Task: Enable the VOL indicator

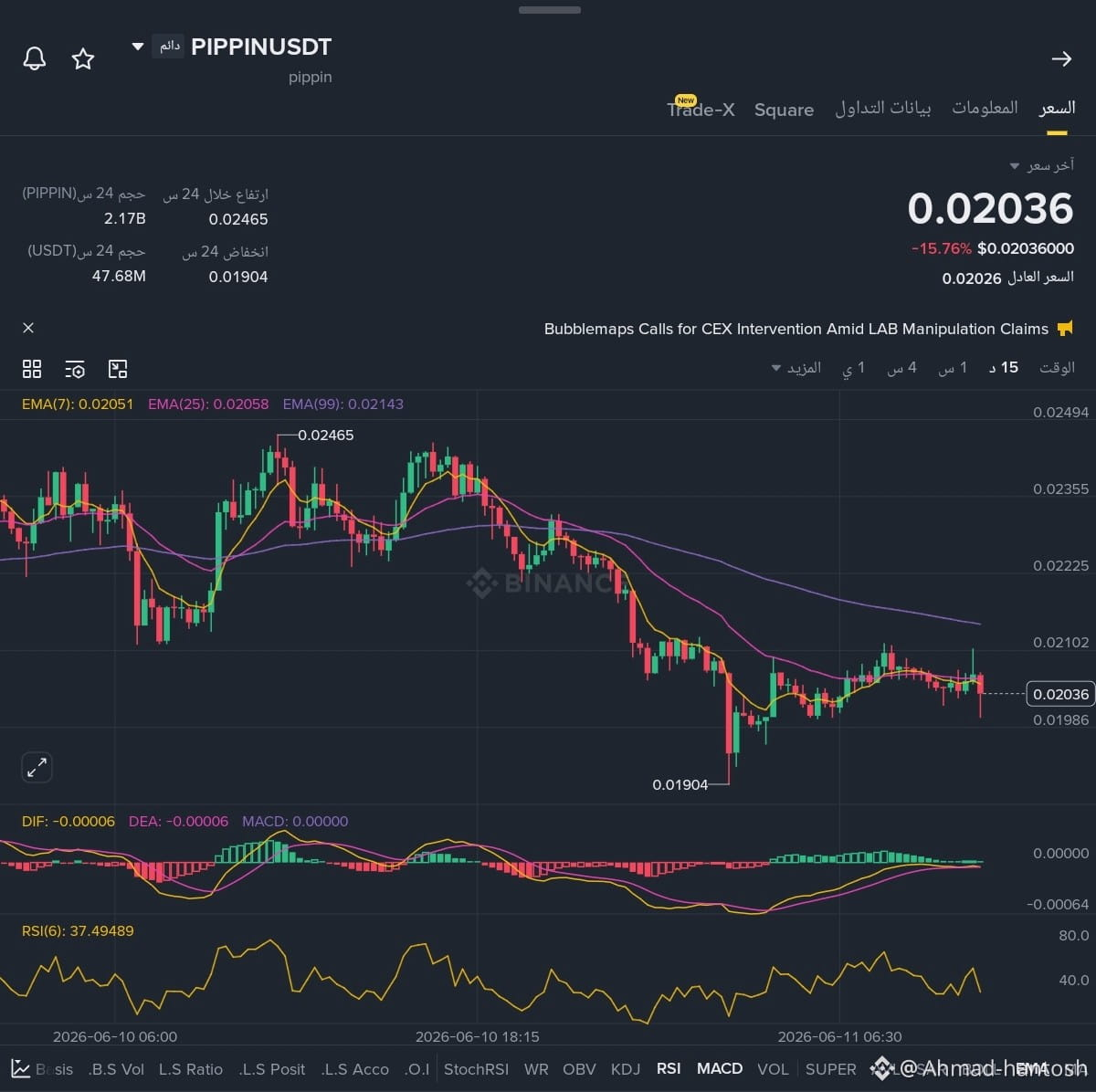Action: click(x=773, y=1069)
